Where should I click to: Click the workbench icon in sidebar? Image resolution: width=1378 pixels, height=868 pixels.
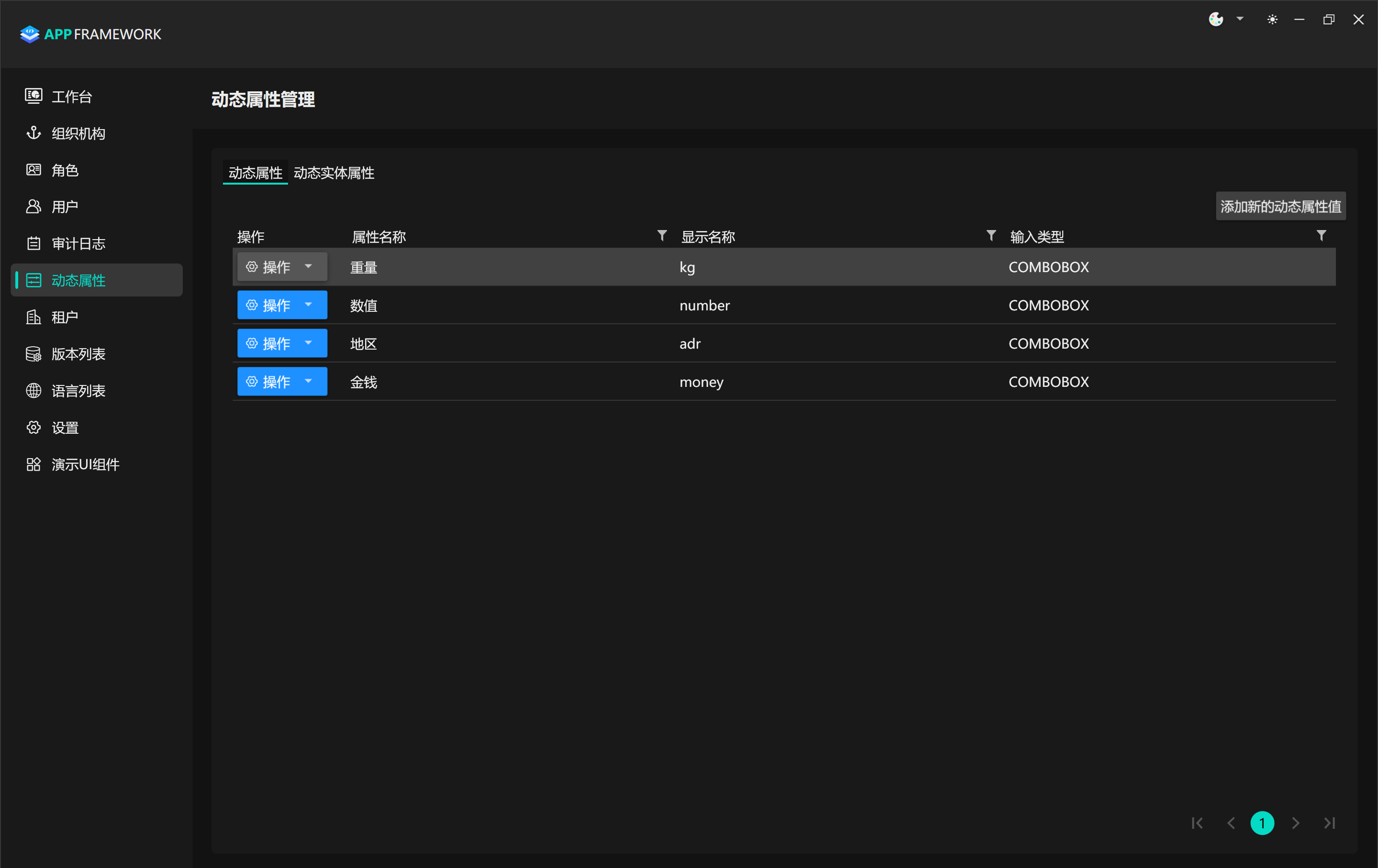tap(33, 96)
